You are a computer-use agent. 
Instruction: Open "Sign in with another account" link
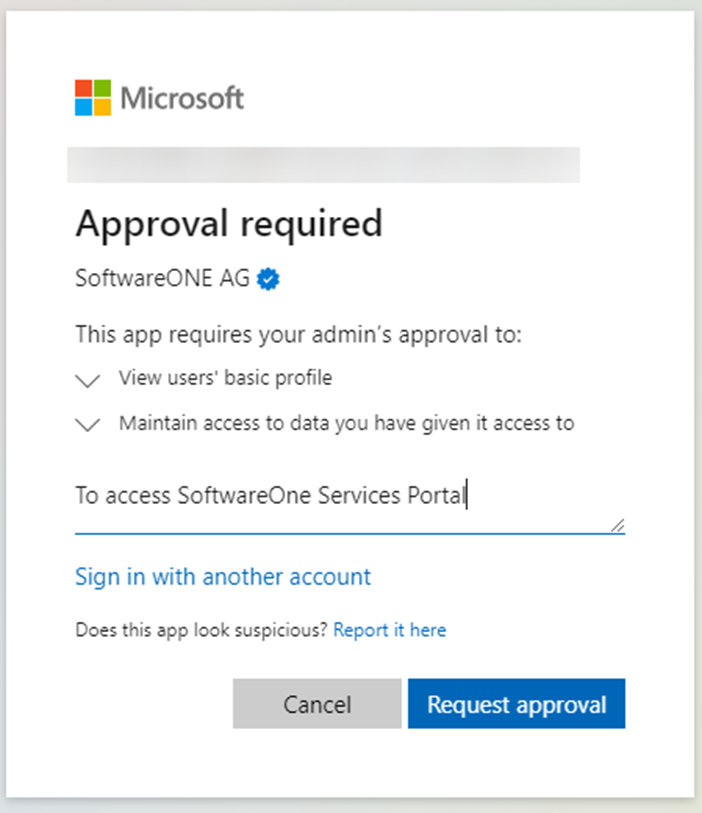223,577
